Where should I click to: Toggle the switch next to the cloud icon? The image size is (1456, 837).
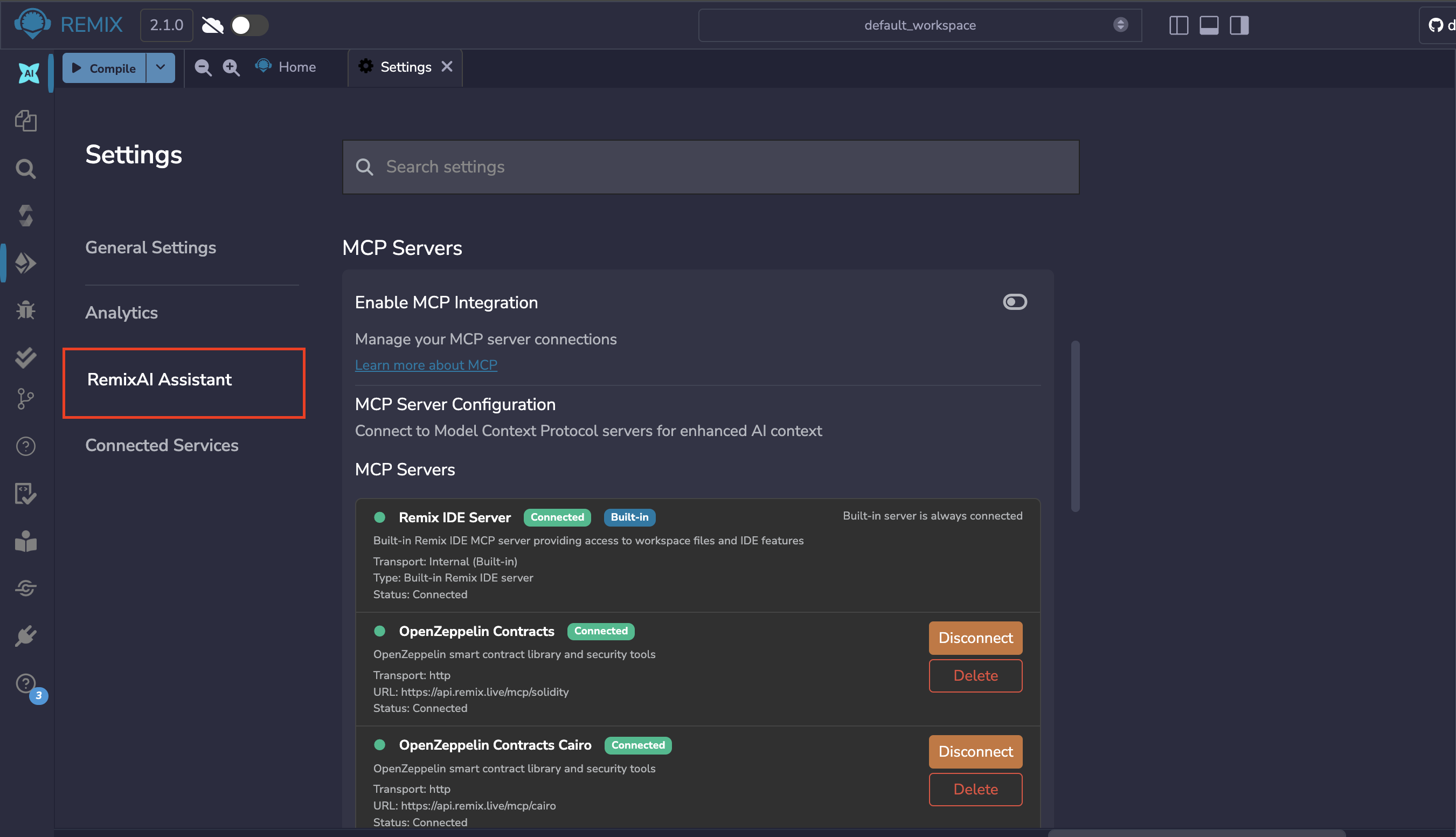[249, 25]
